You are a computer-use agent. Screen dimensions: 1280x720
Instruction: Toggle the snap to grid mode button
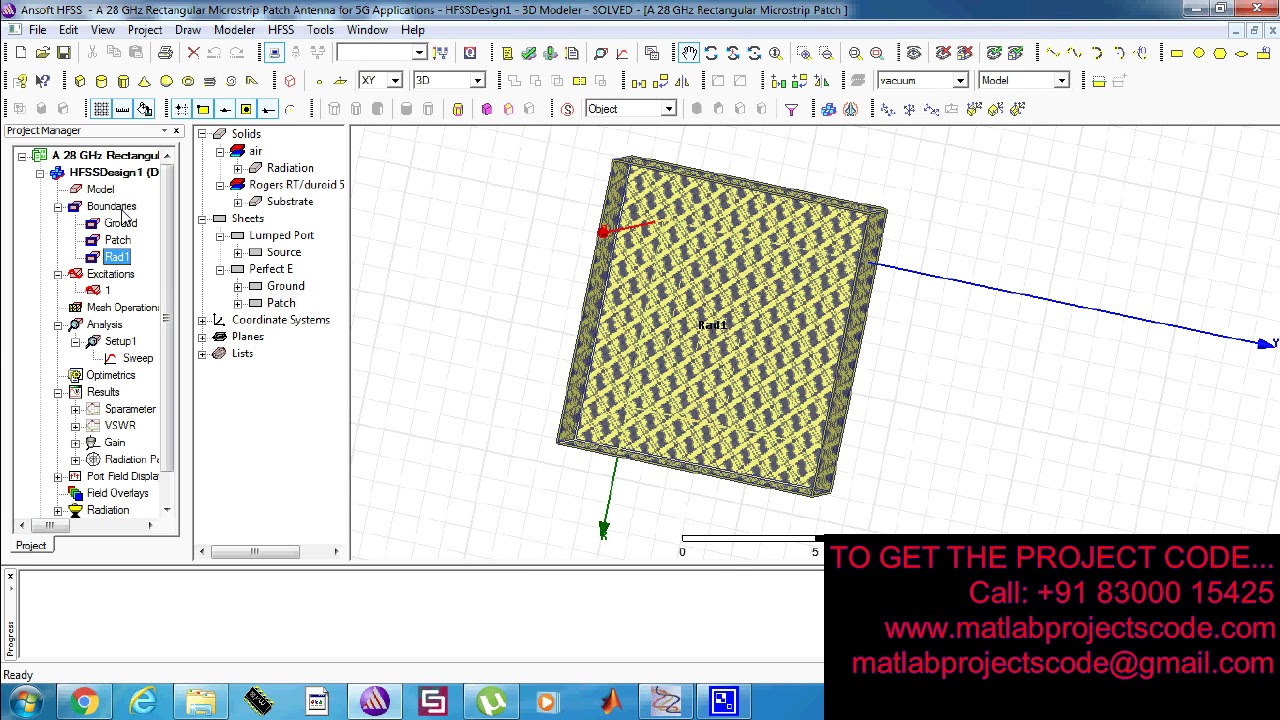(181, 109)
